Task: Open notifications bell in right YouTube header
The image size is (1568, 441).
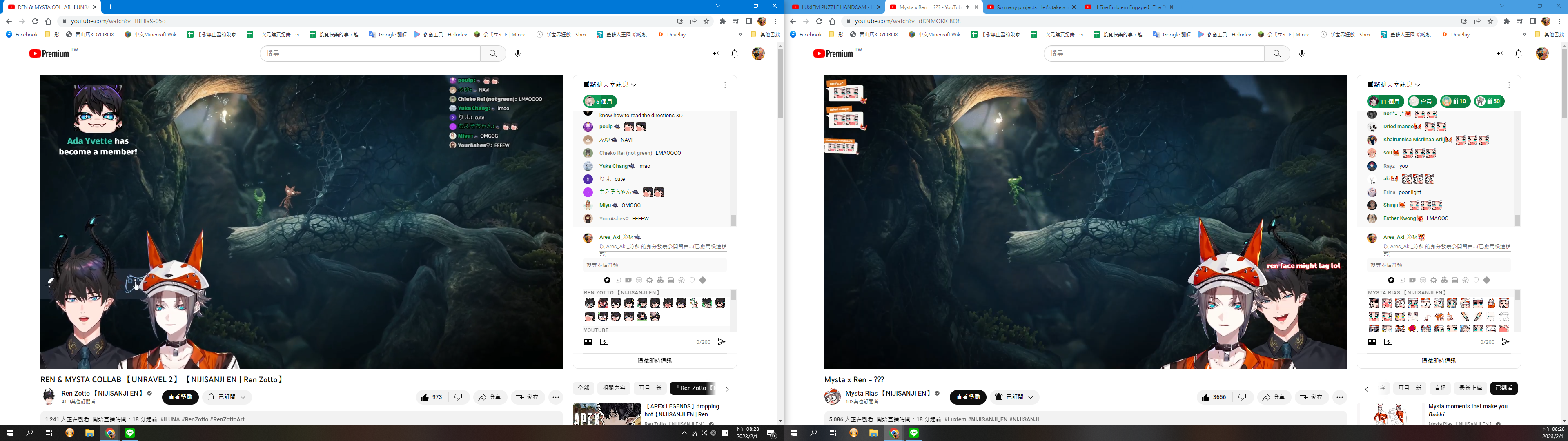Action: coord(1519,53)
